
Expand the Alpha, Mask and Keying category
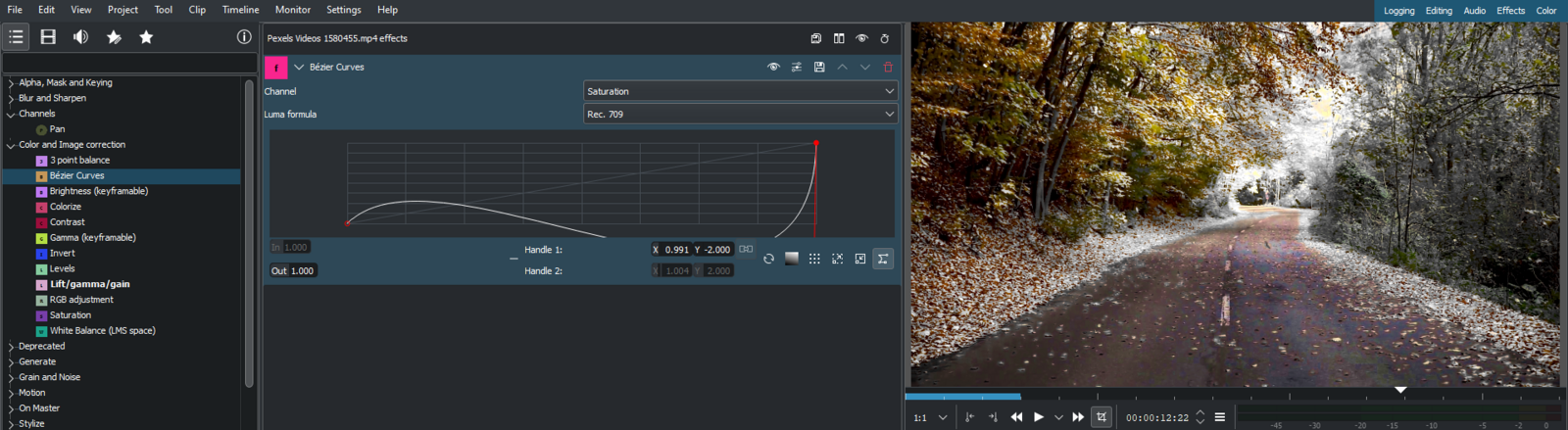[x=11, y=83]
